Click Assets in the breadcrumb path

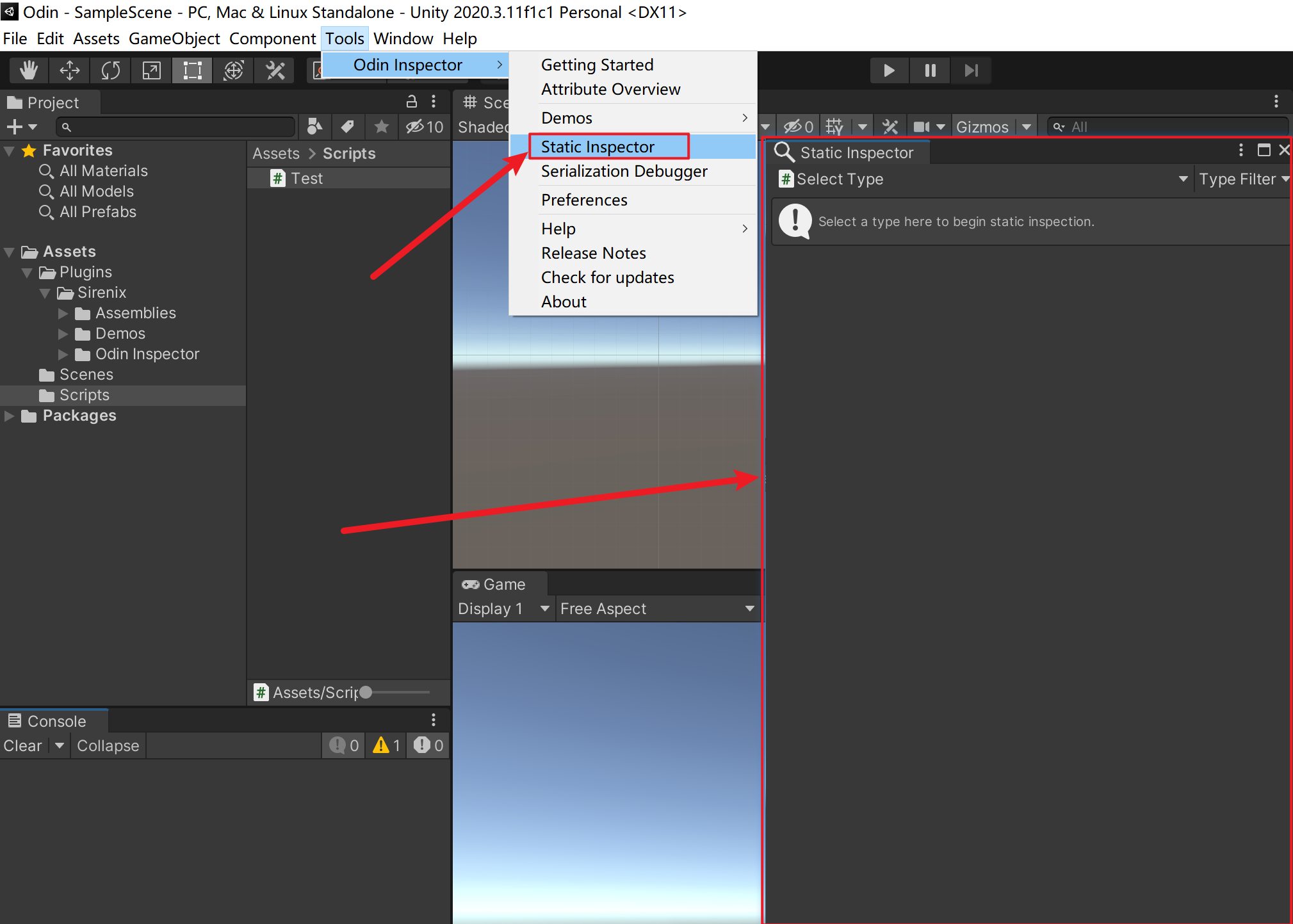point(276,154)
